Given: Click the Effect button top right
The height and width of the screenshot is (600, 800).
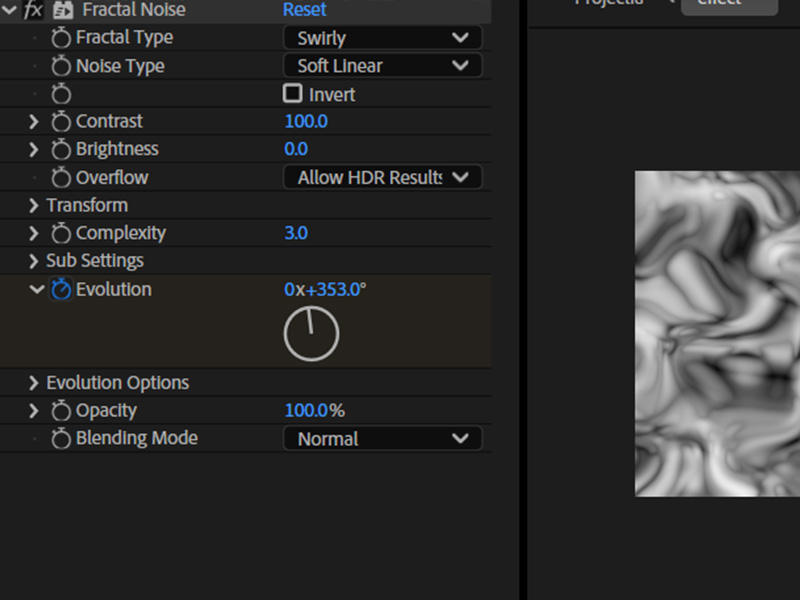Looking at the screenshot, I should coord(729,5).
